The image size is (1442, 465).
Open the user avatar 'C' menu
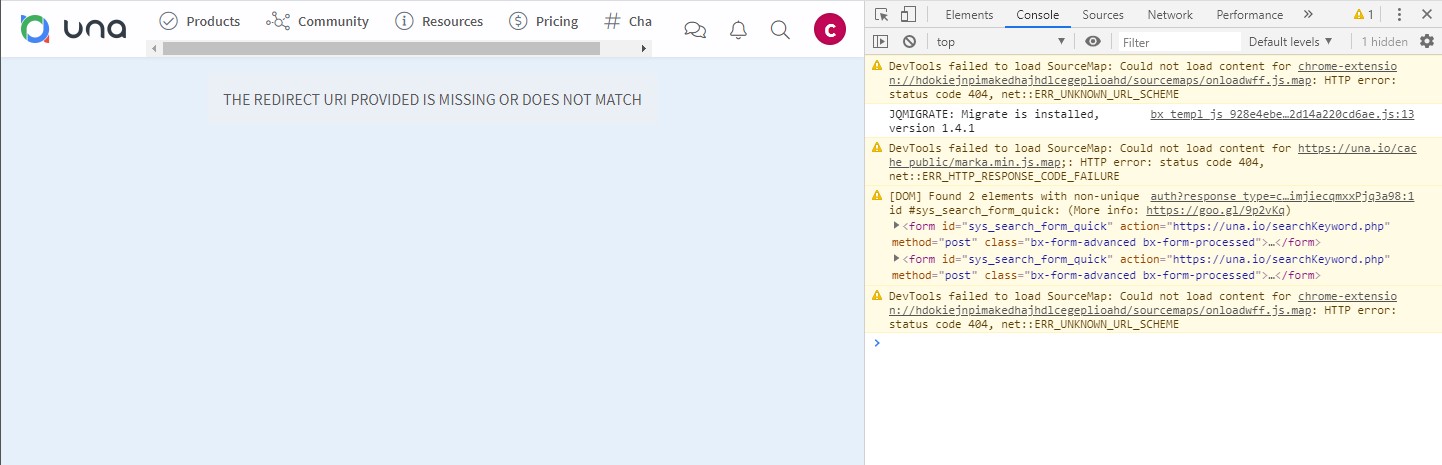pyautogui.click(x=830, y=30)
